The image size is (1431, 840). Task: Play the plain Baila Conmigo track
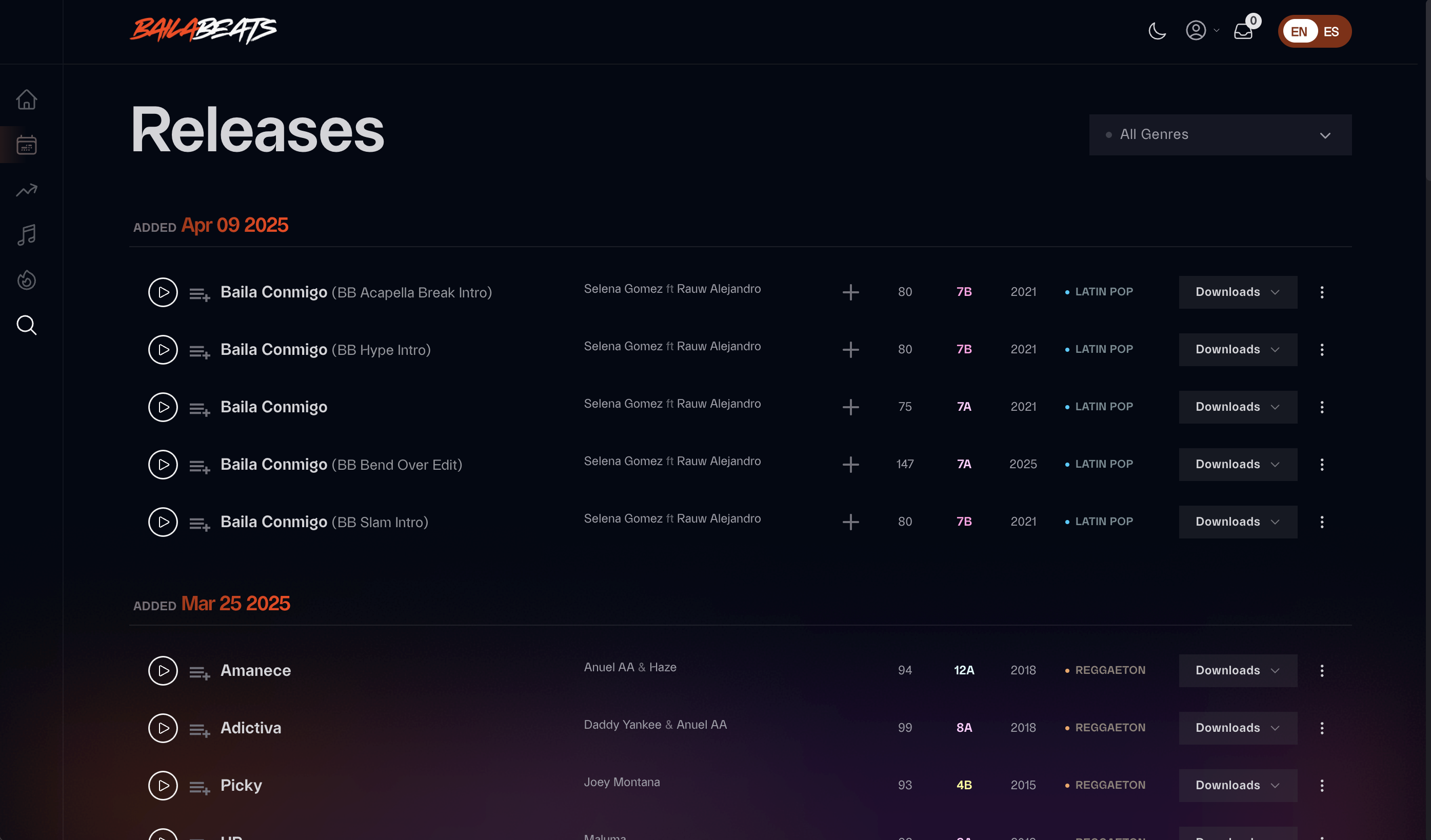[x=163, y=407]
